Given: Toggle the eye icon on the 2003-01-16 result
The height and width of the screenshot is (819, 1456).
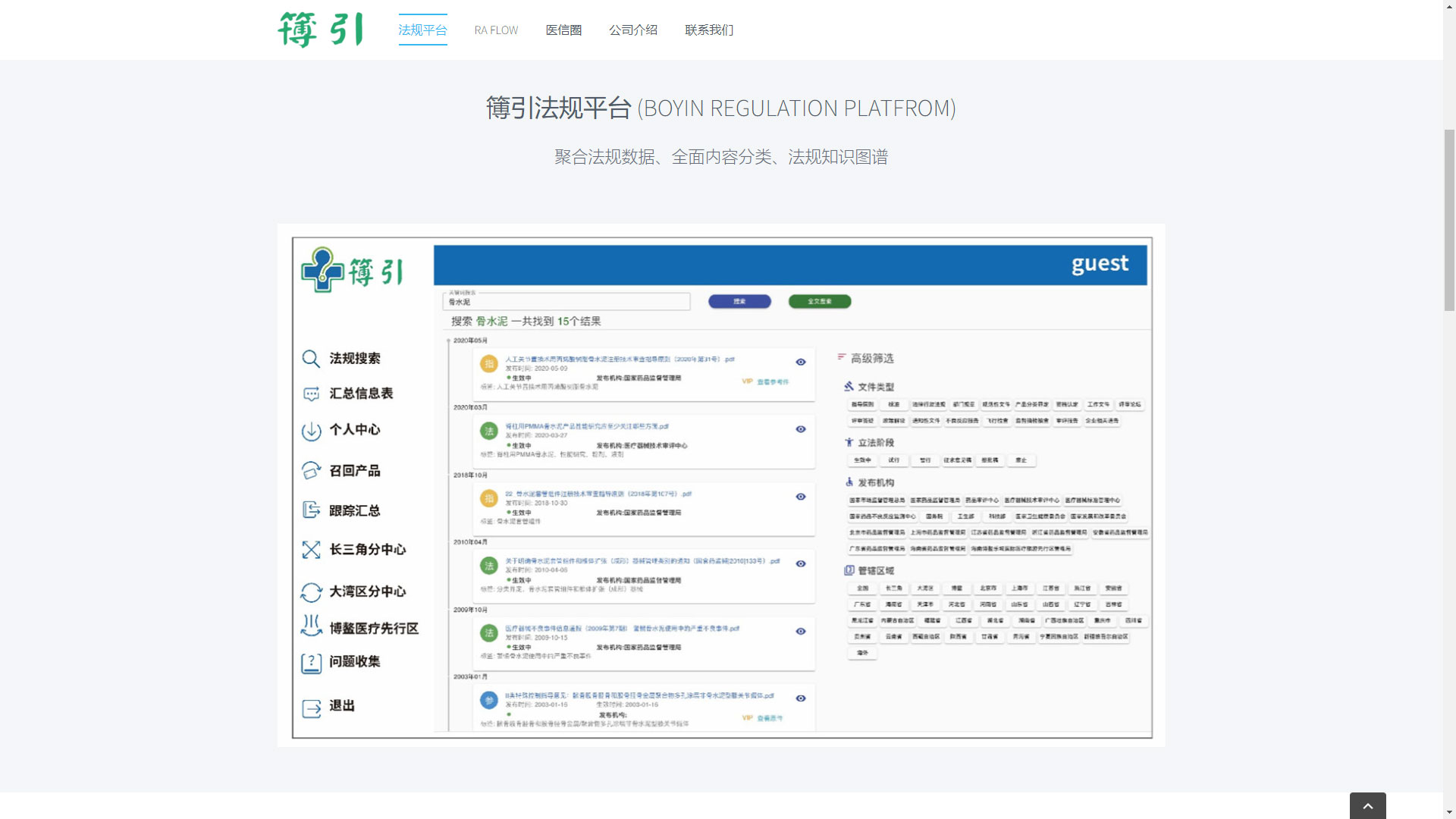Looking at the screenshot, I should pos(801,698).
